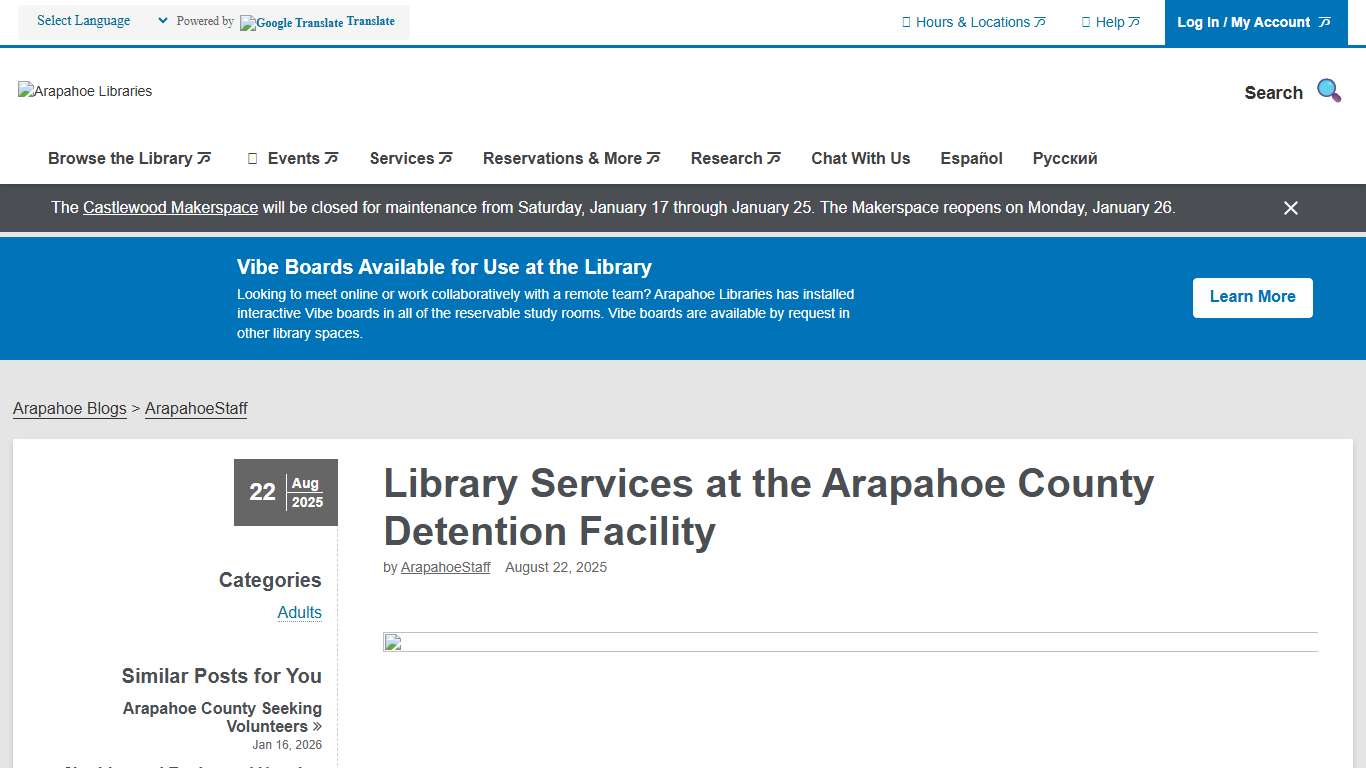
Task: Click the Log In / My Account arrow icon
Action: tap(1326, 21)
